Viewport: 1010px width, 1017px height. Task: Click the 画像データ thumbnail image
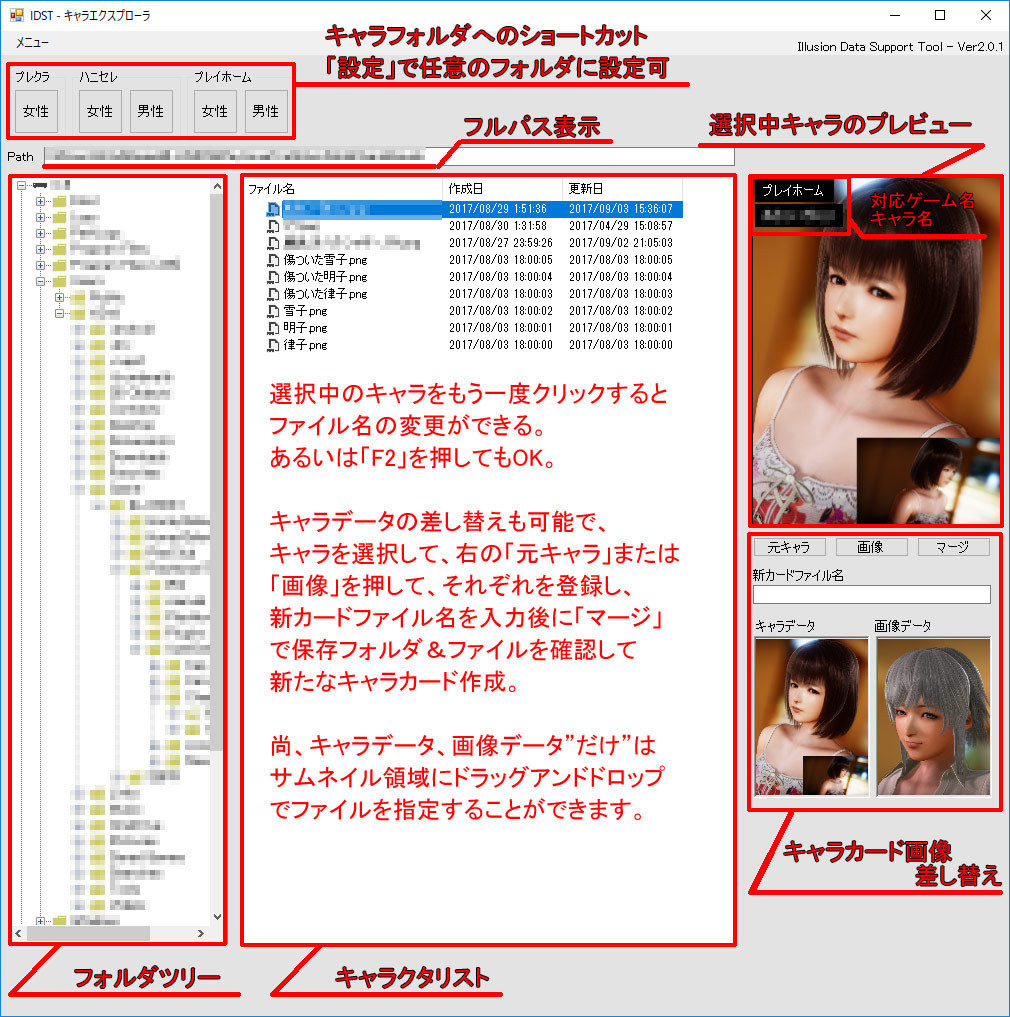point(933,716)
